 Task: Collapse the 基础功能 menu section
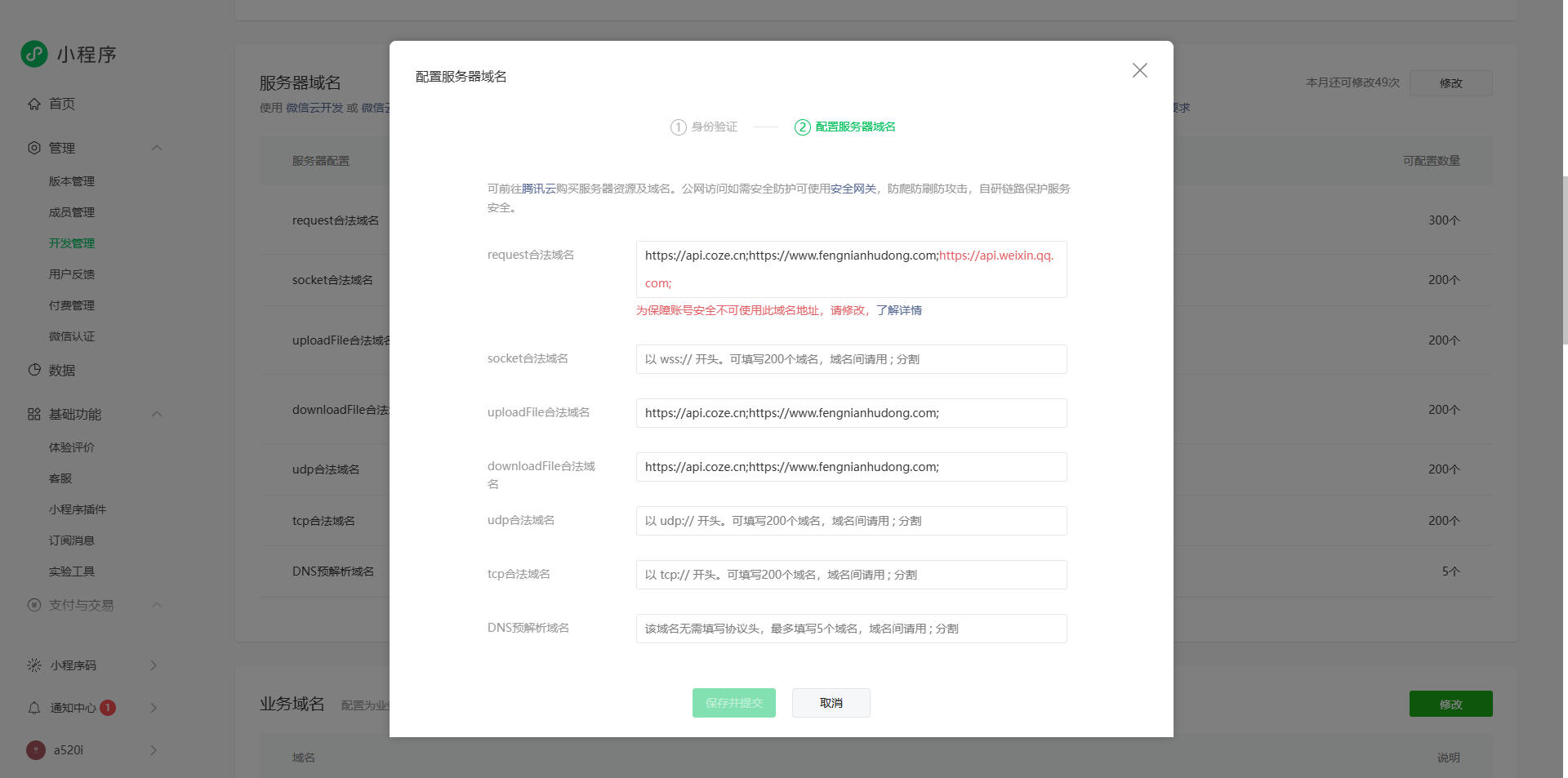click(x=157, y=414)
